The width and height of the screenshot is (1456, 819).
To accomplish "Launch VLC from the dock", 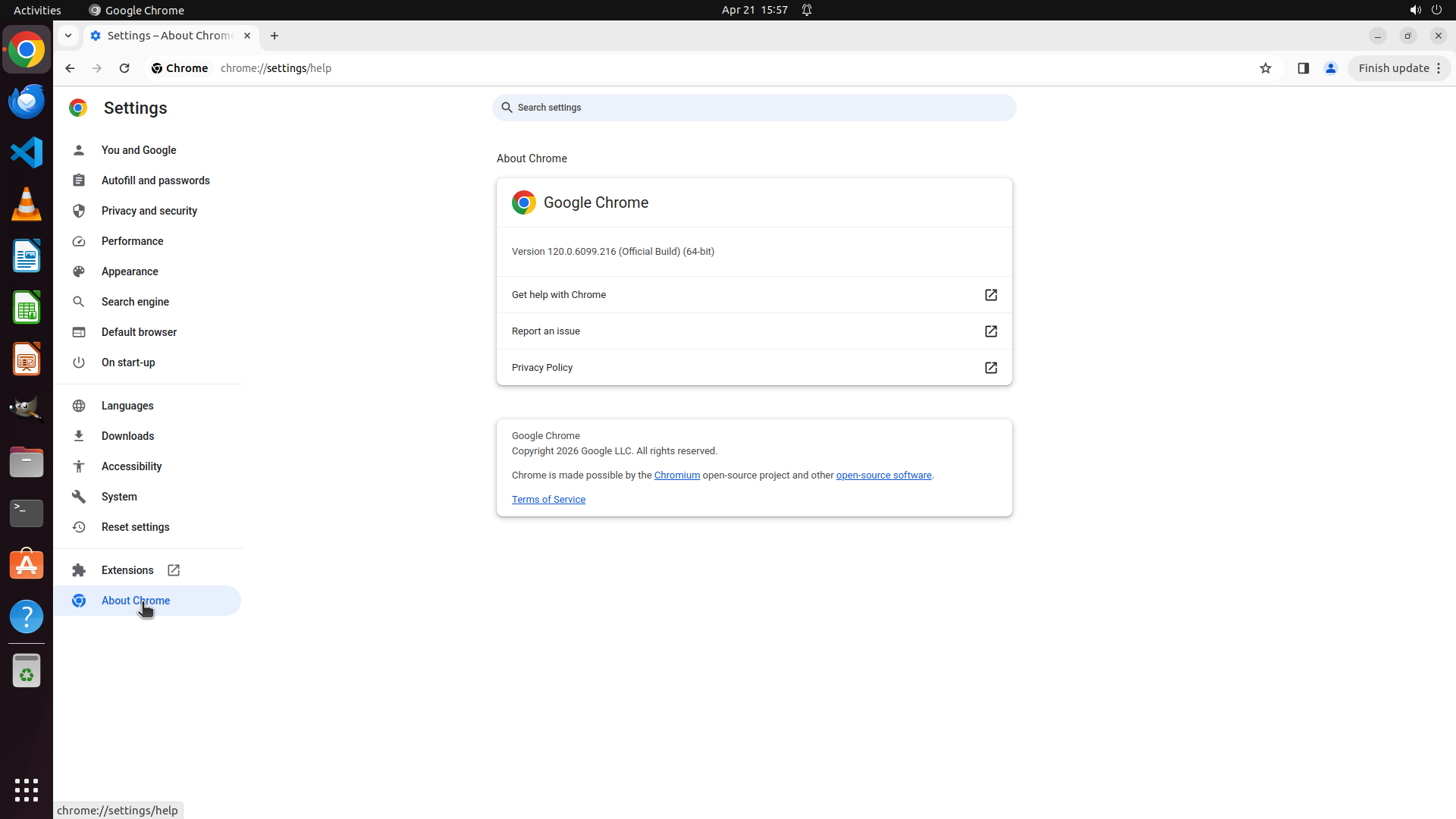I will pyautogui.click(x=27, y=205).
